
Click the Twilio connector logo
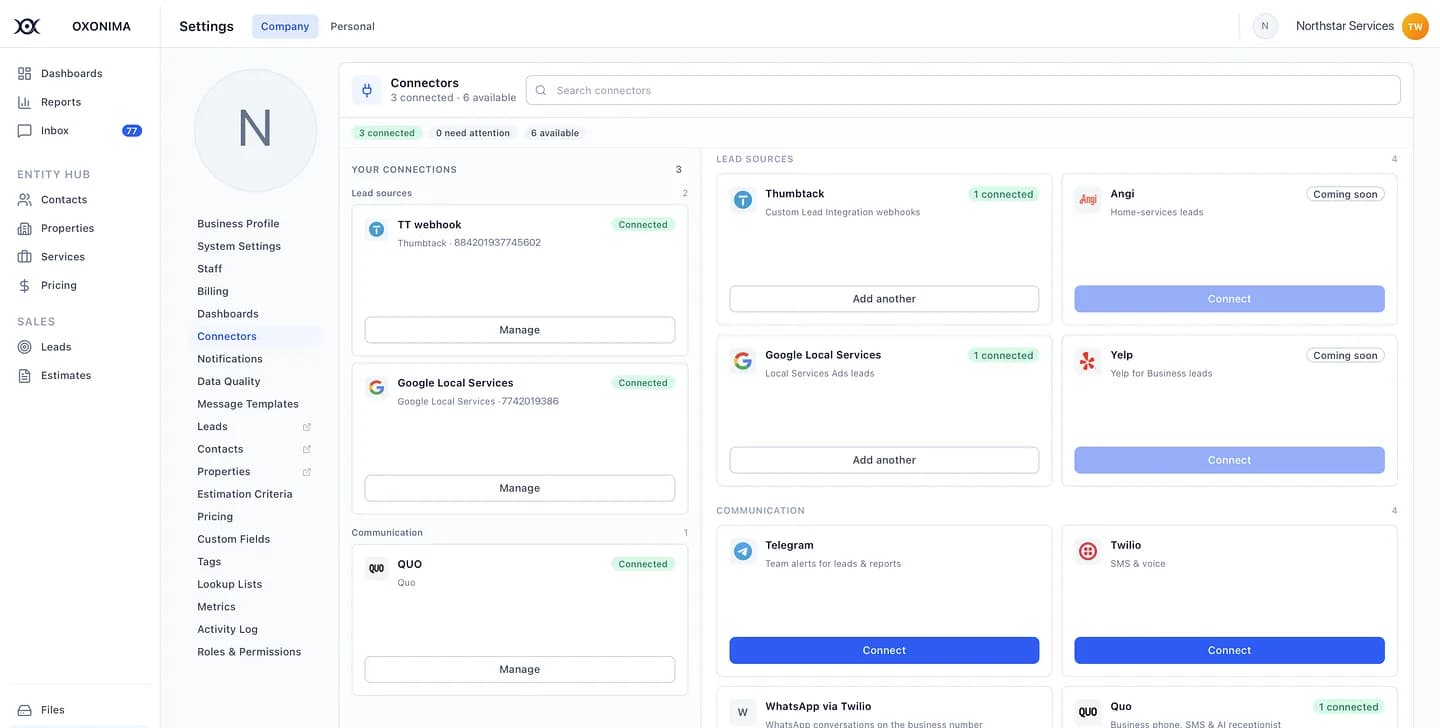point(1088,551)
